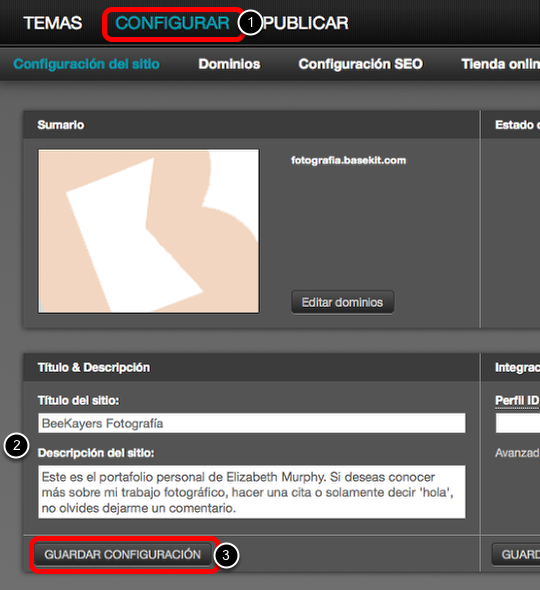Focus the Título del sitio field

click(252, 423)
